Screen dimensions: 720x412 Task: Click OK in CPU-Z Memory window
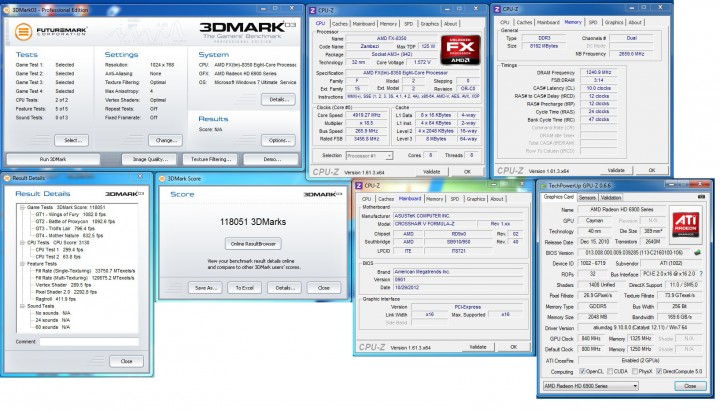(x=652, y=170)
